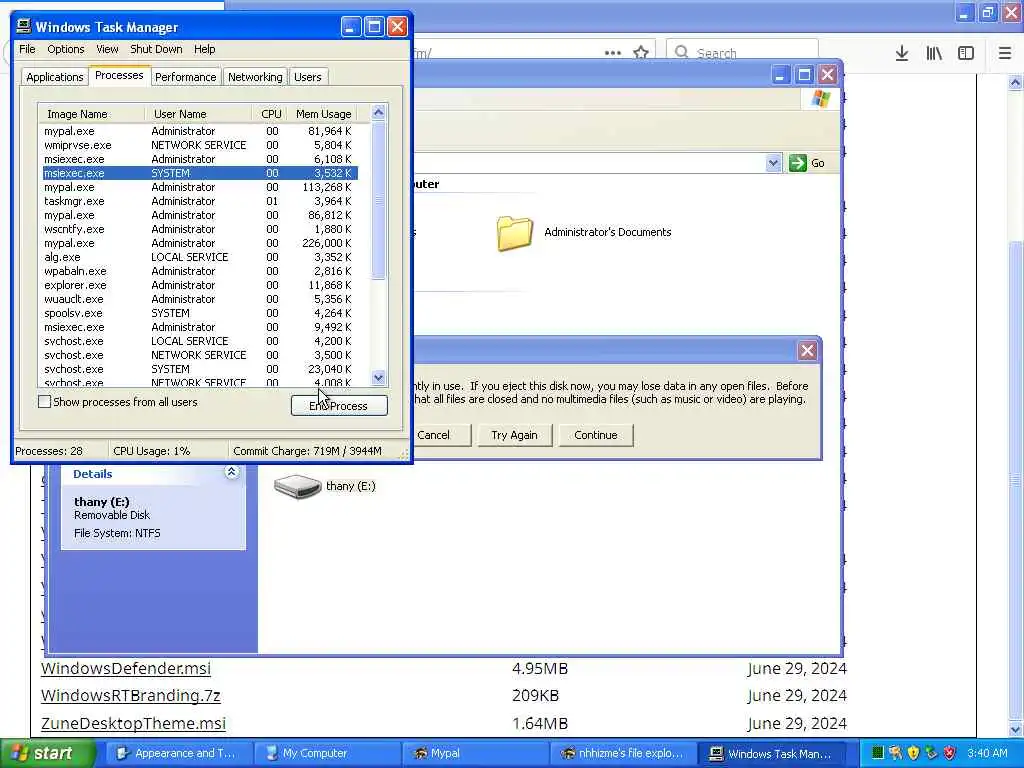Click the search magnifier icon in browser

point(681,52)
